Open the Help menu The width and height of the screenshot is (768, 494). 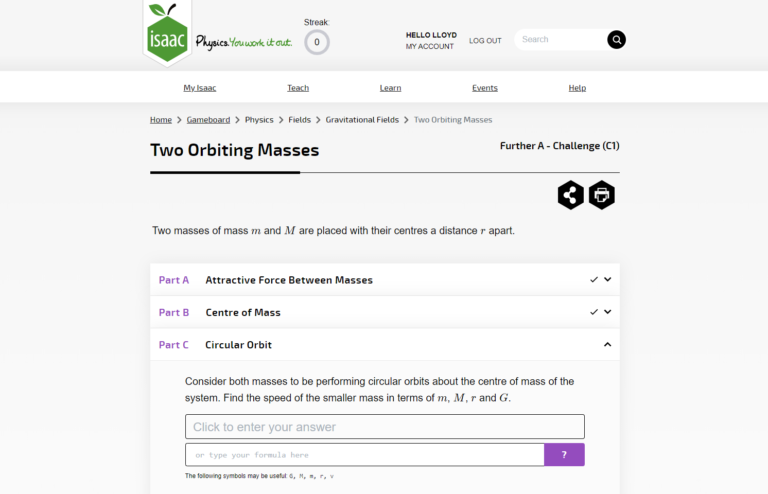577,88
